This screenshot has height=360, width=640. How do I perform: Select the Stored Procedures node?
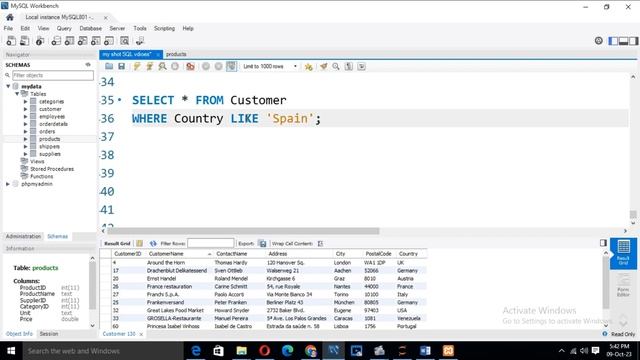point(52,169)
